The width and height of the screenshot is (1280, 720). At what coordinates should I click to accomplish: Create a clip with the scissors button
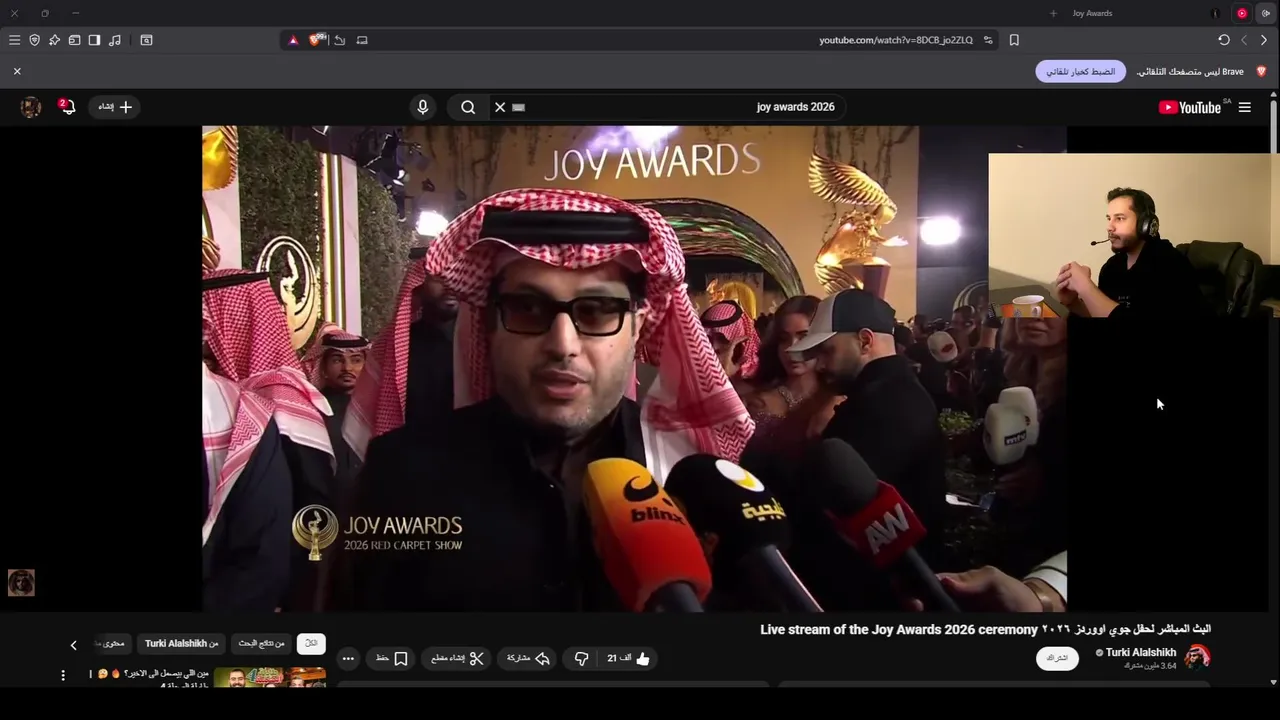(458, 658)
